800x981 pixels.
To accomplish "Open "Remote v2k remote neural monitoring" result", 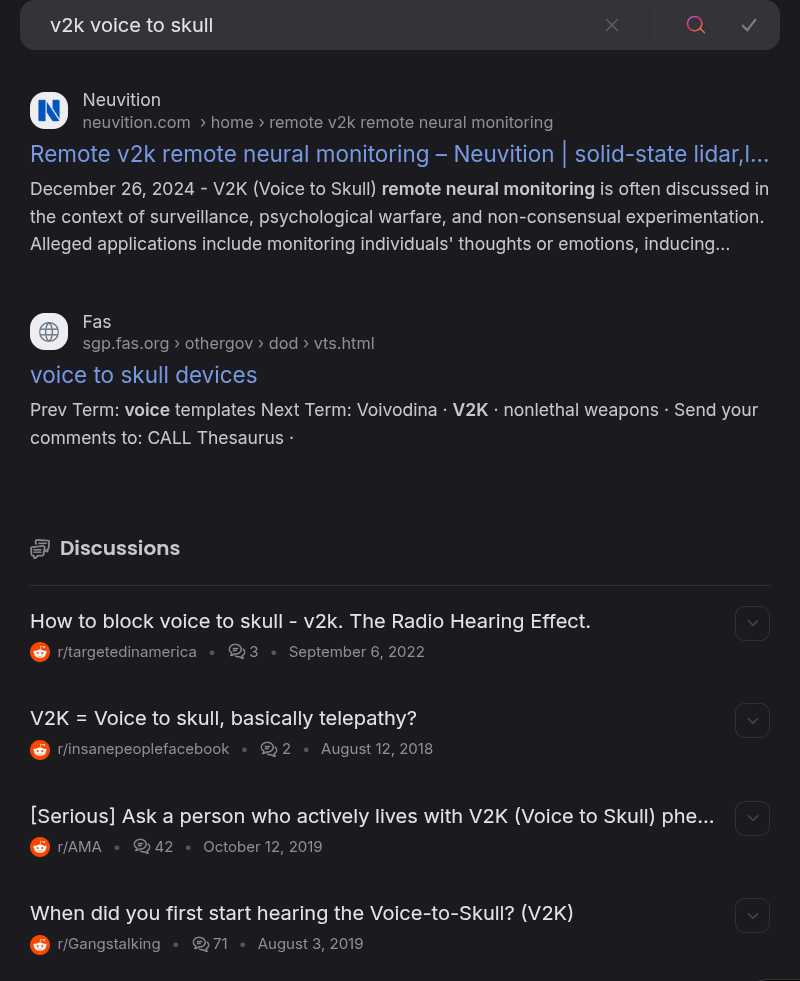I will tap(399, 154).
